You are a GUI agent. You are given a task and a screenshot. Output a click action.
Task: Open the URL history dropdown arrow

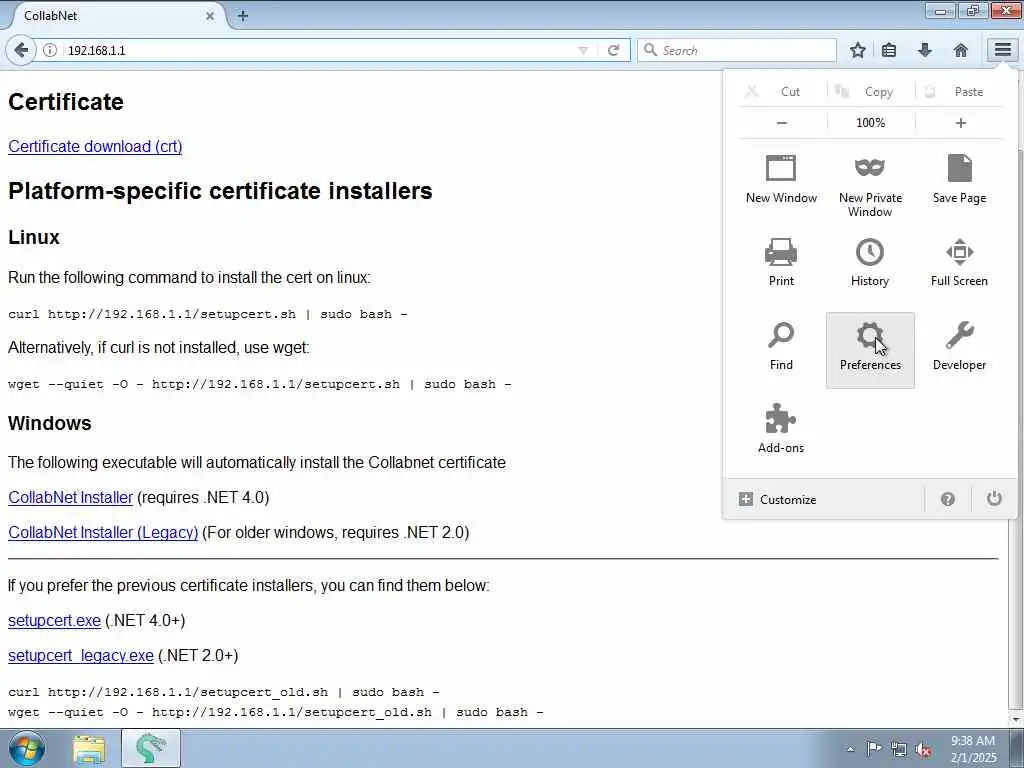point(583,50)
